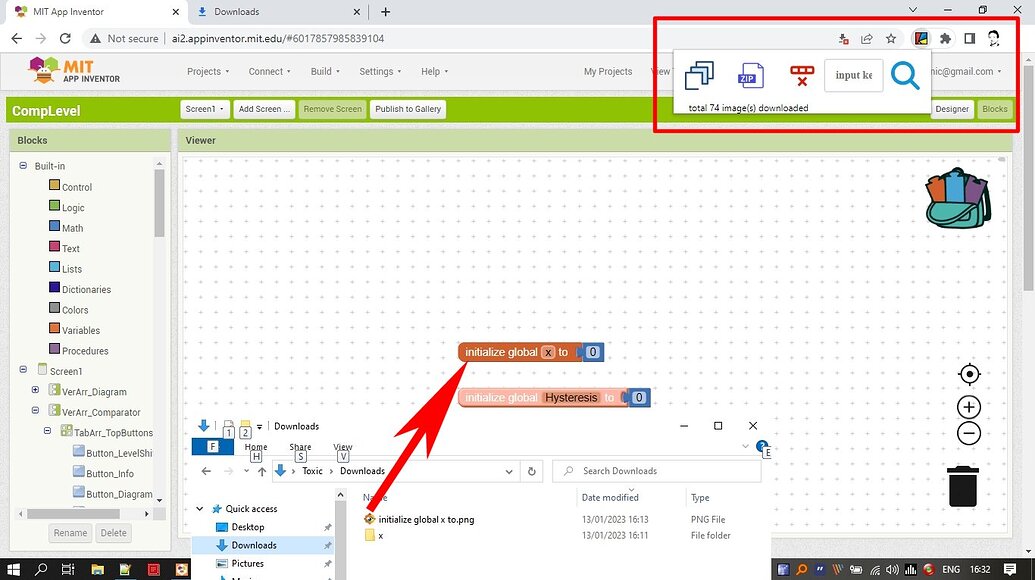Screen dimensions: 1035x580
Task: Click the blue search magnifier in extension popup
Action: (906, 75)
